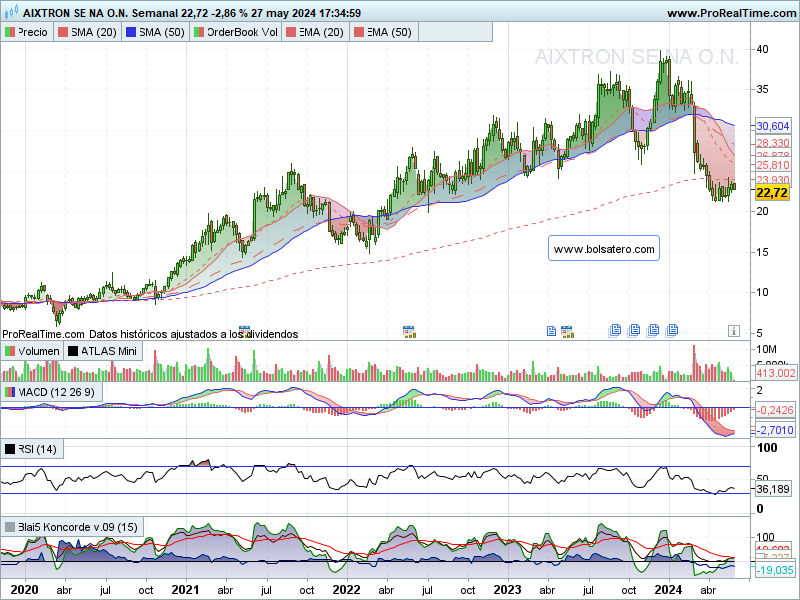Viewport: 800px width, 600px height.
Task: Click the 413.002 volume value label
Action: (x=775, y=373)
